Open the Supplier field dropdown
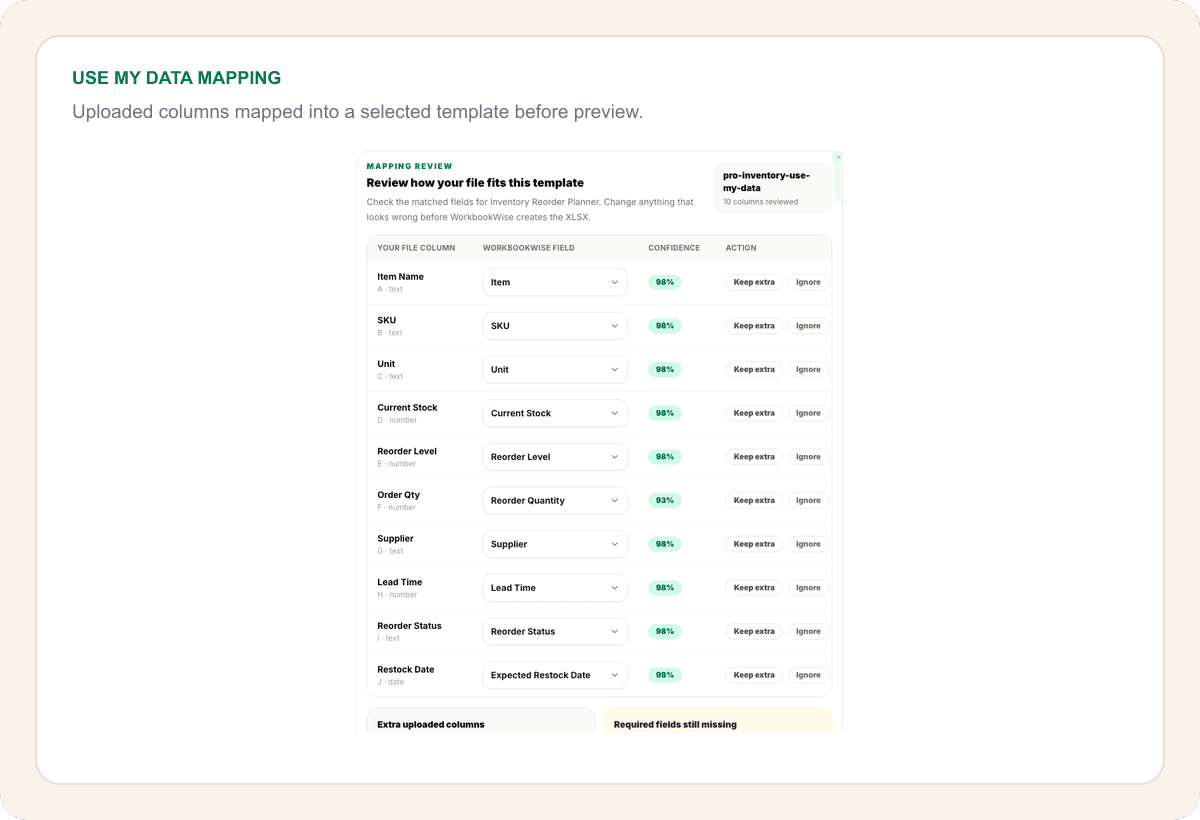The height and width of the screenshot is (820, 1200). pyautogui.click(x=555, y=544)
